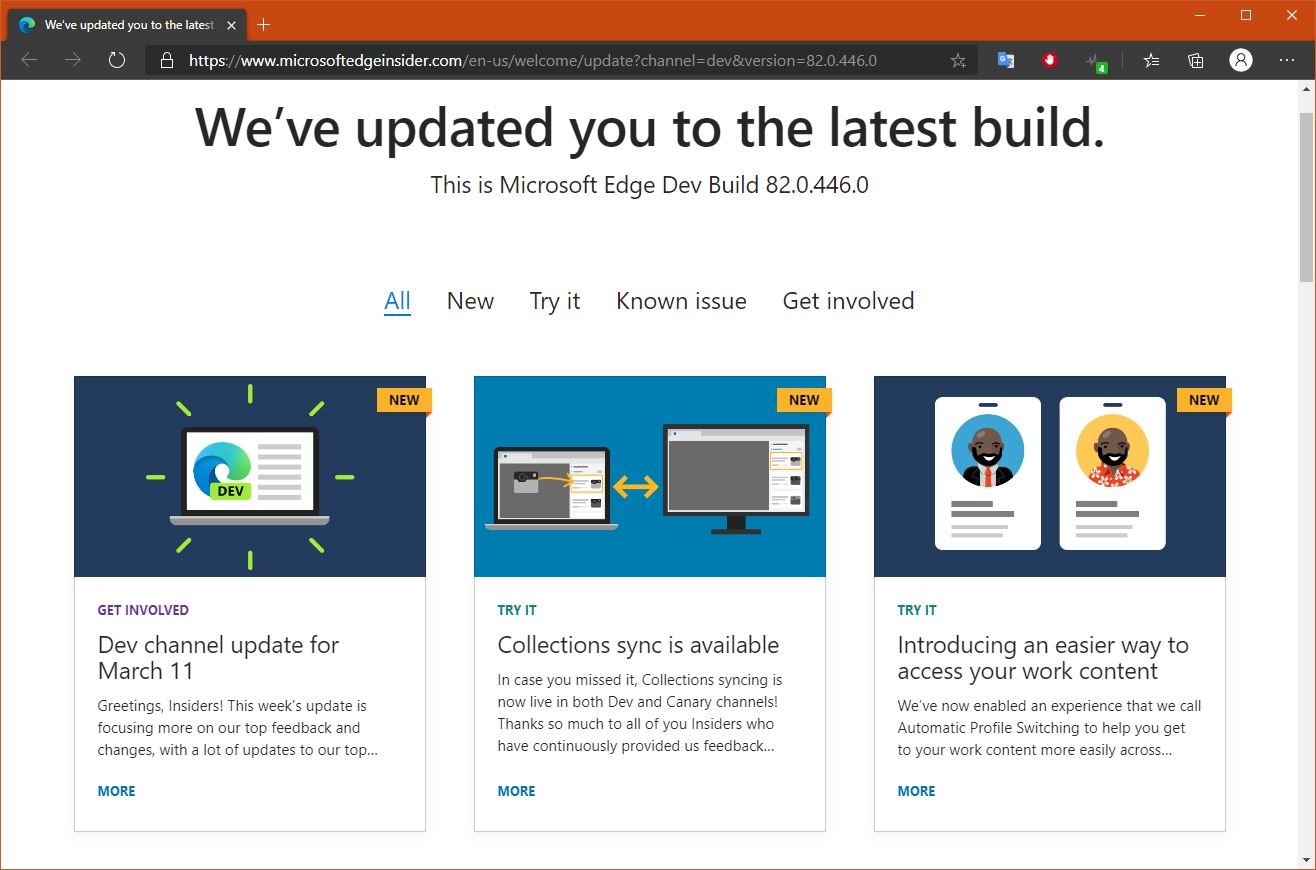
Task: Click the Collections sync devices thumbnail
Action: coord(650,476)
